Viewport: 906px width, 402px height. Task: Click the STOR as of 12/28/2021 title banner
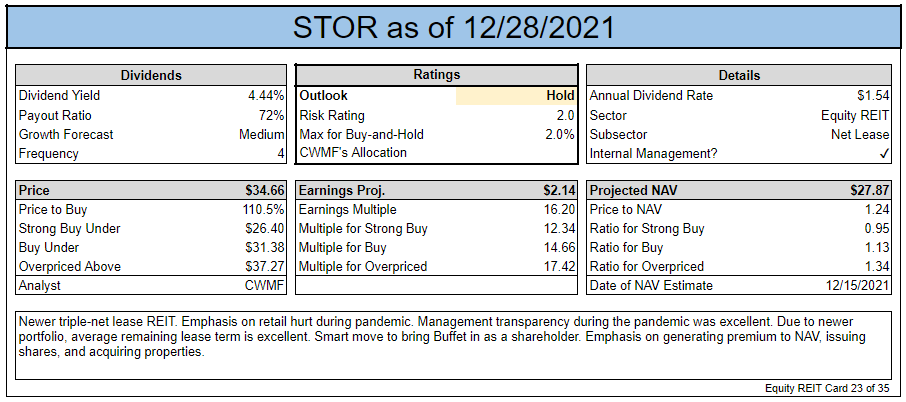coord(453,27)
